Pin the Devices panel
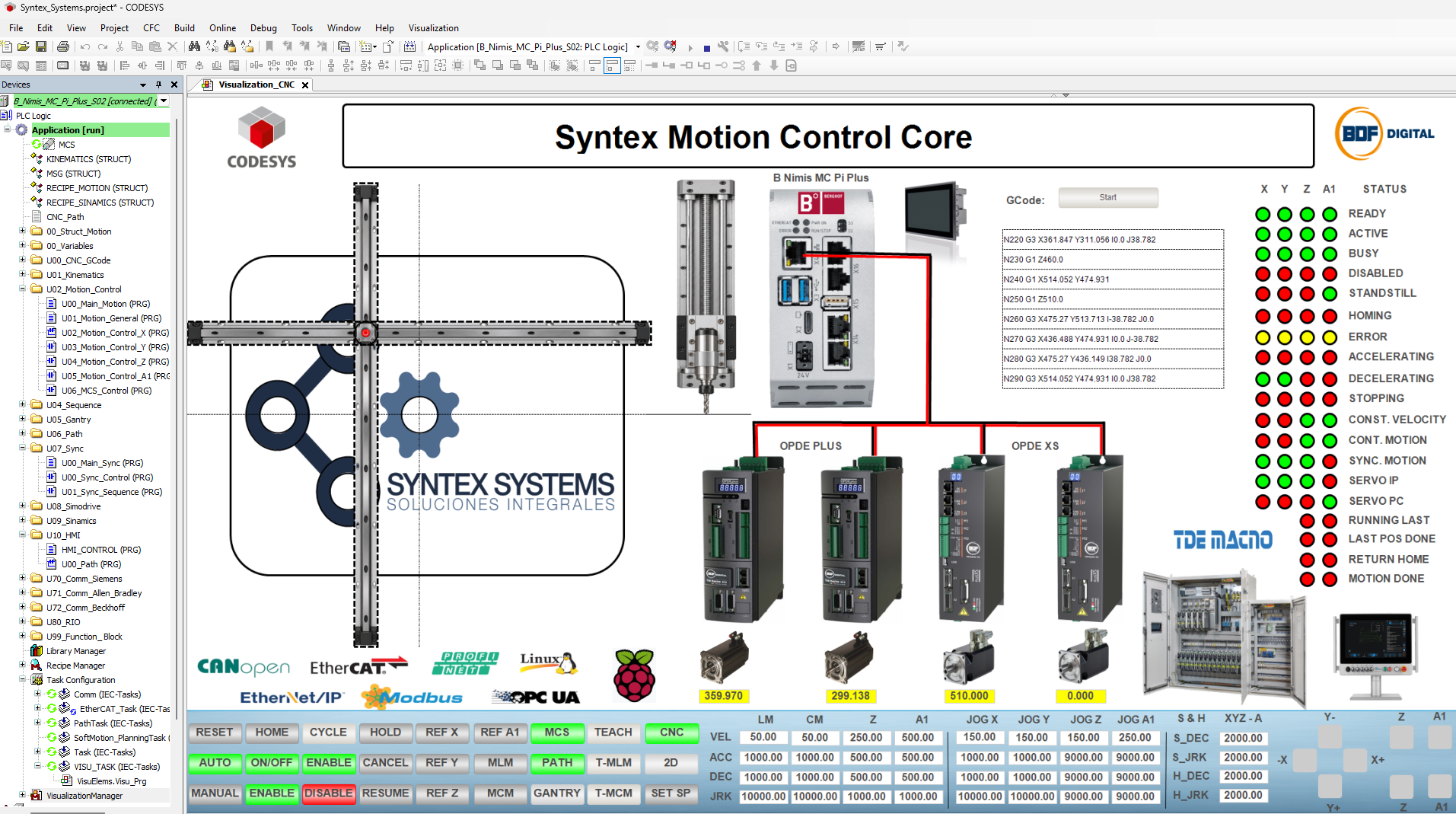The width and height of the screenshot is (1456, 814). pos(158,85)
